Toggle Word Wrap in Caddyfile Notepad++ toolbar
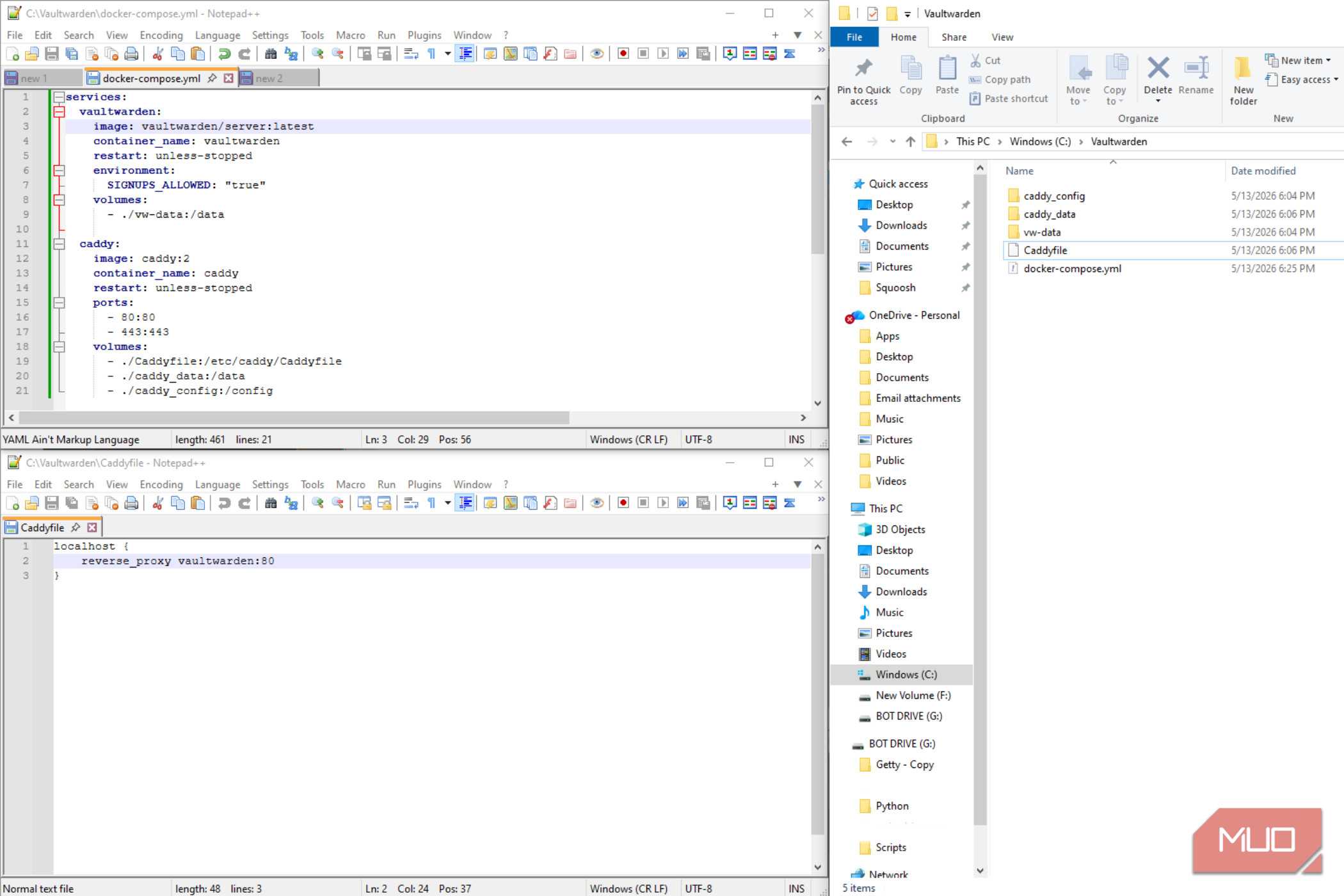The height and width of the screenshot is (896, 1344). (411, 503)
